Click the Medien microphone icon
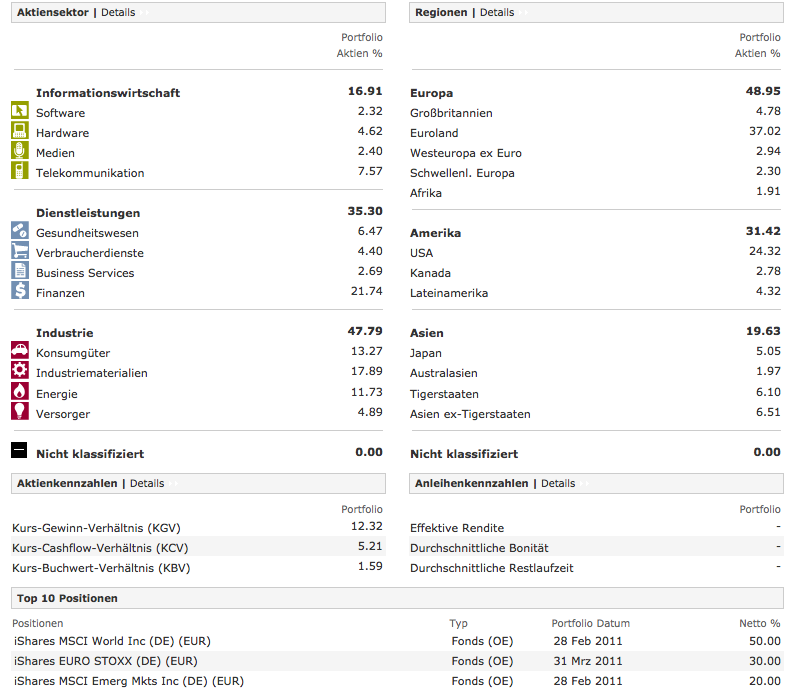794x698 pixels. coord(19,151)
